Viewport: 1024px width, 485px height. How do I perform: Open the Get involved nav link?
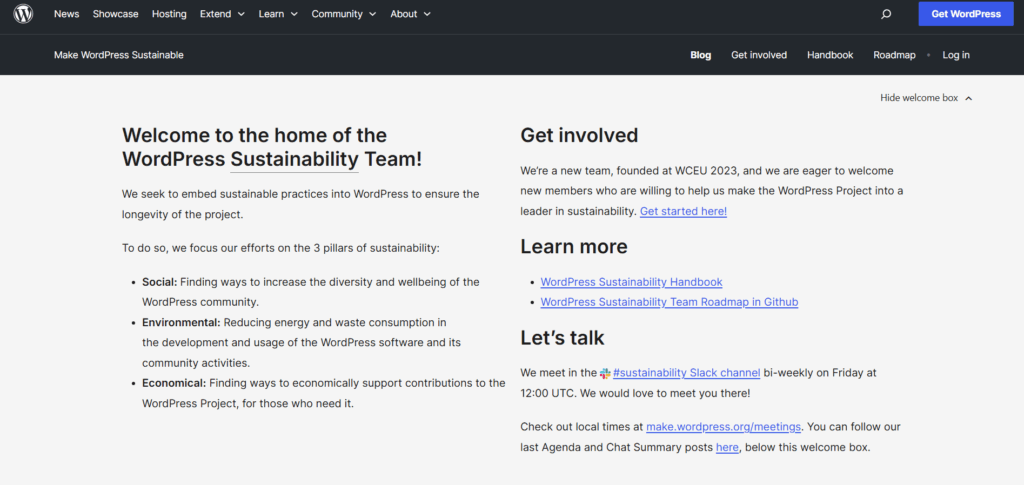tap(759, 55)
